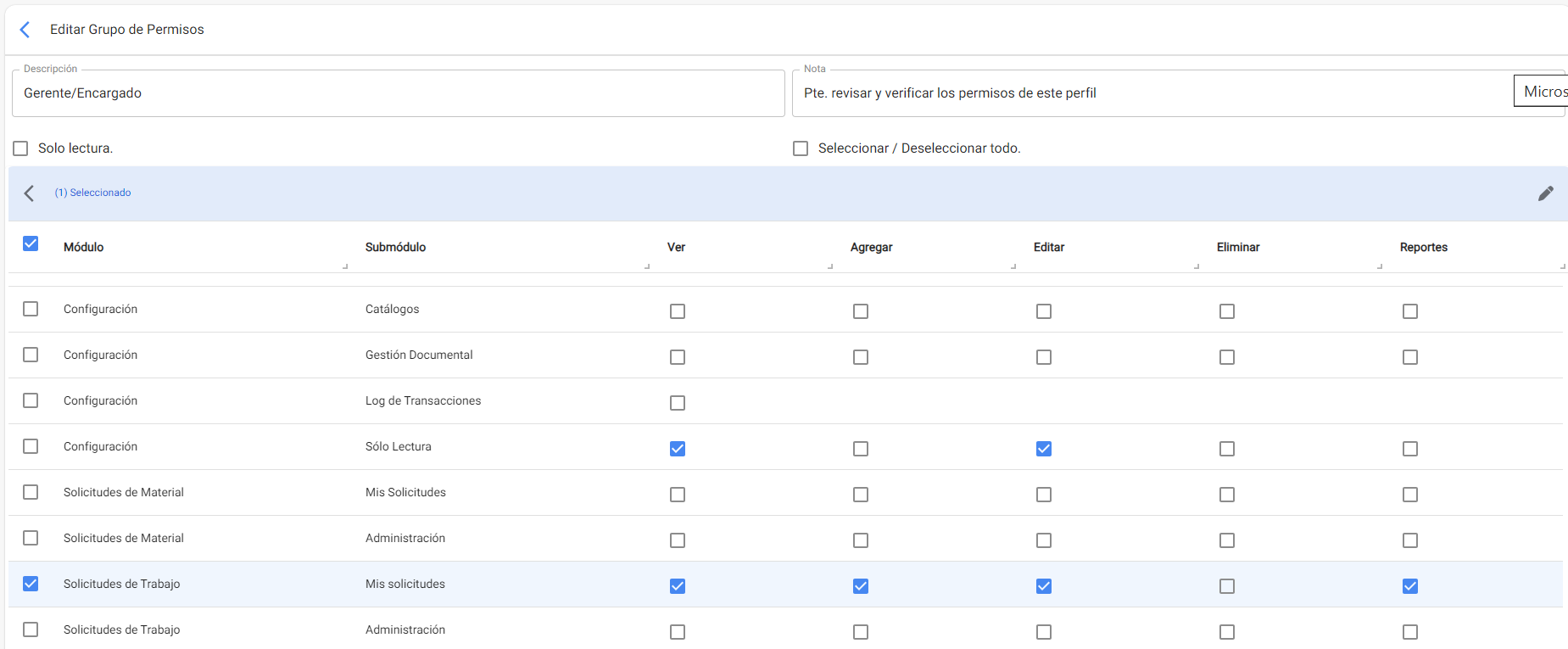Click the resize handle of Ver column

(x=830, y=266)
